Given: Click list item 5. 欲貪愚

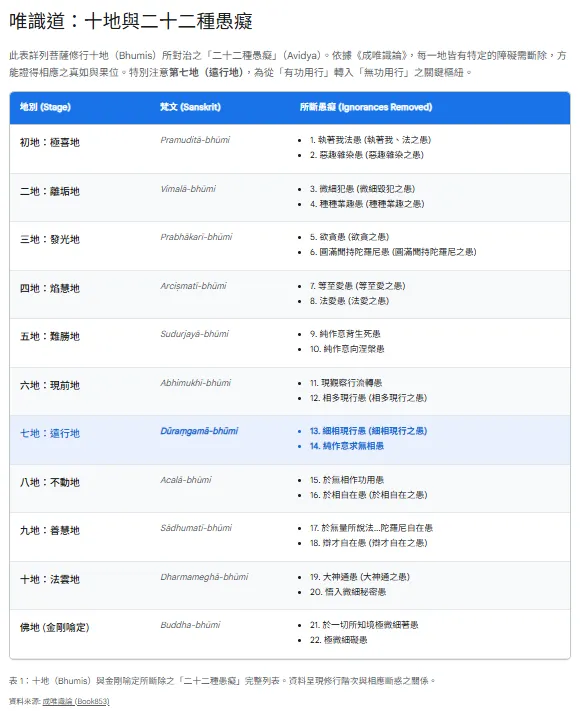Looking at the screenshot, I should [349, 237].
